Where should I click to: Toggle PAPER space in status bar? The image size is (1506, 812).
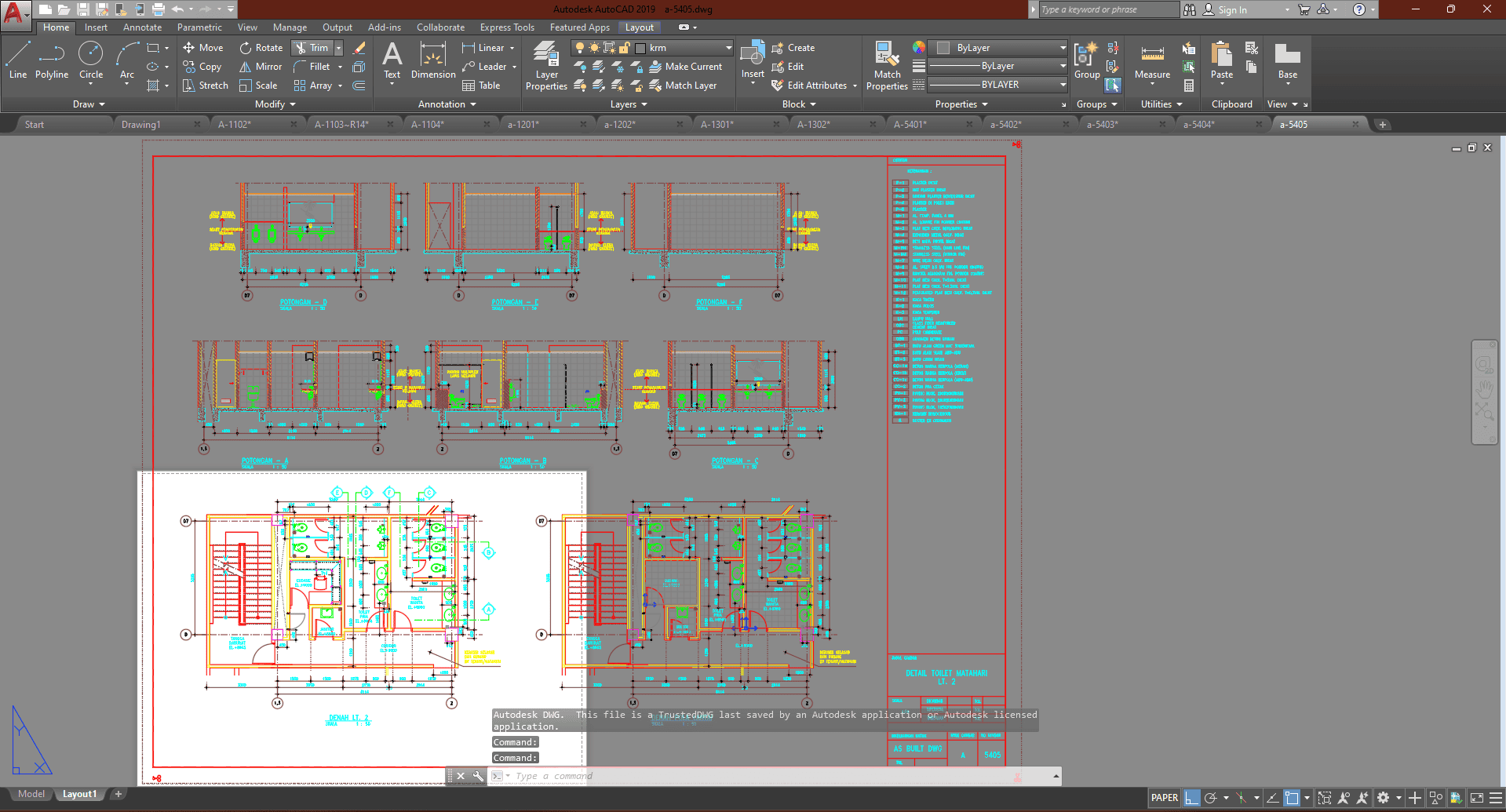[x=1164, y=798]
